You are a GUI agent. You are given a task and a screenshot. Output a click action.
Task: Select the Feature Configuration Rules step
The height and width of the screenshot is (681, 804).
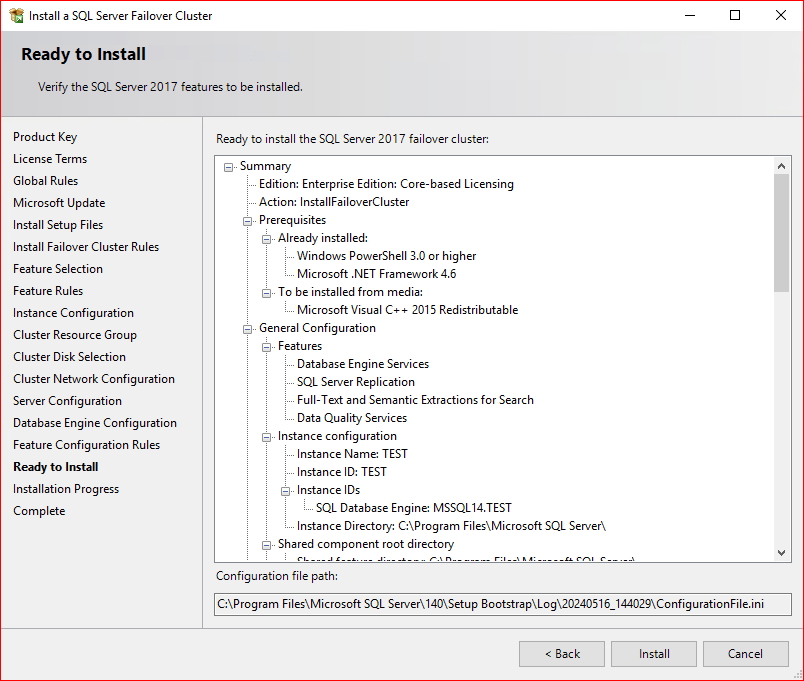[87, 445]
